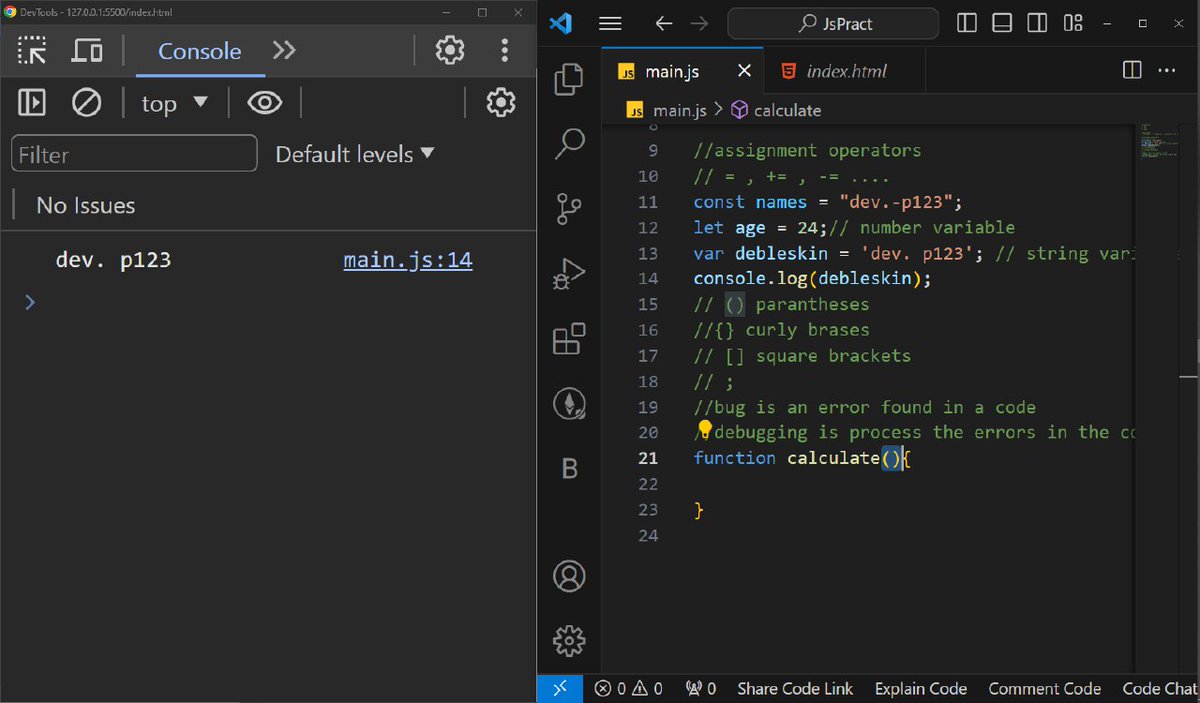Switch to the index.html editor tab
Screen dimensions: 1200x703
(845, 71)
